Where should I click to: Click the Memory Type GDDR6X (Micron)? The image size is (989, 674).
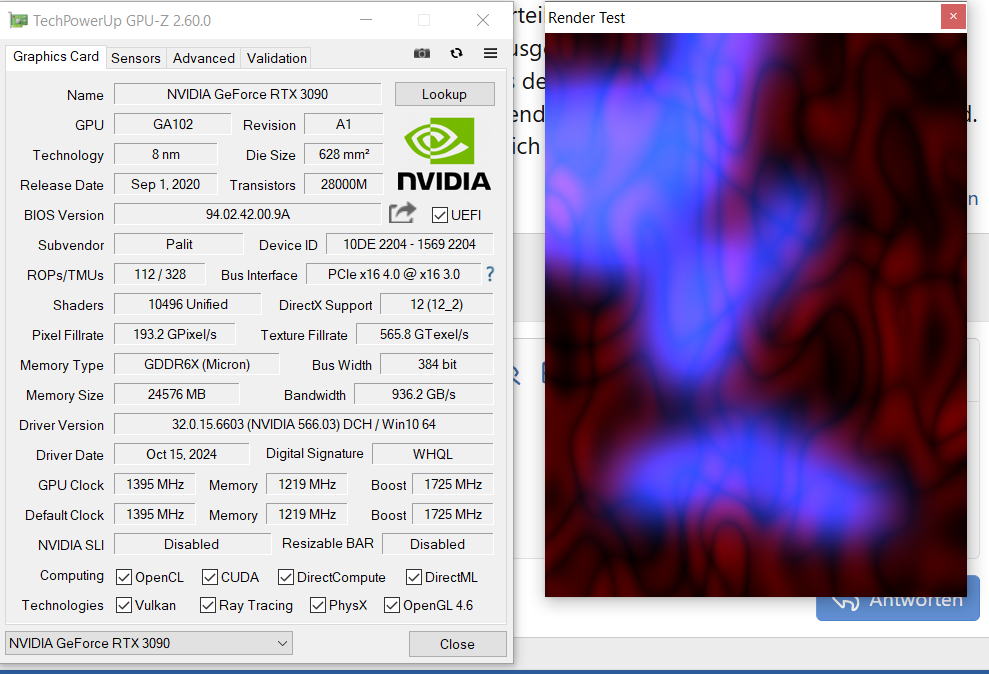click(197, 364)
